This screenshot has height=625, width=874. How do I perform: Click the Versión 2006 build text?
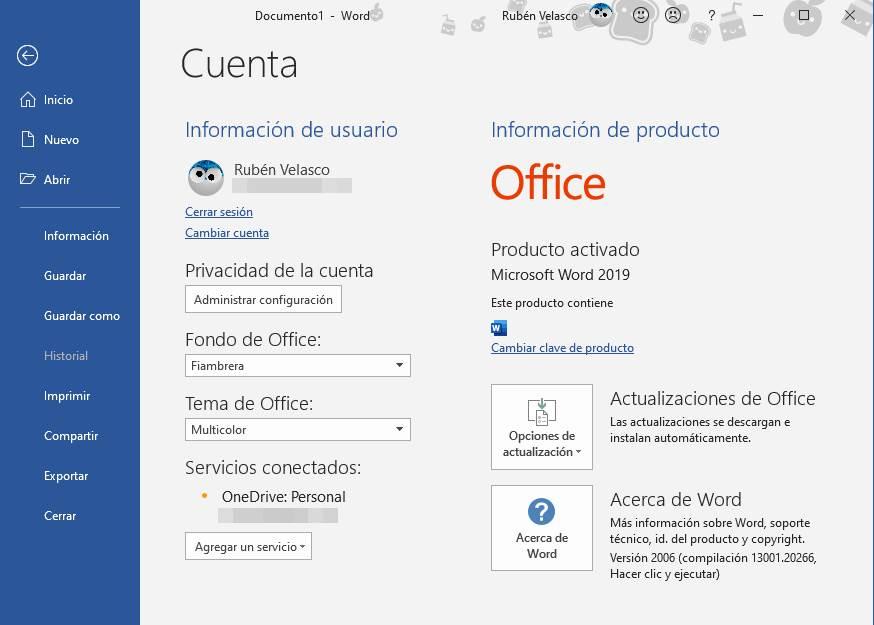[x=713, y=566]
